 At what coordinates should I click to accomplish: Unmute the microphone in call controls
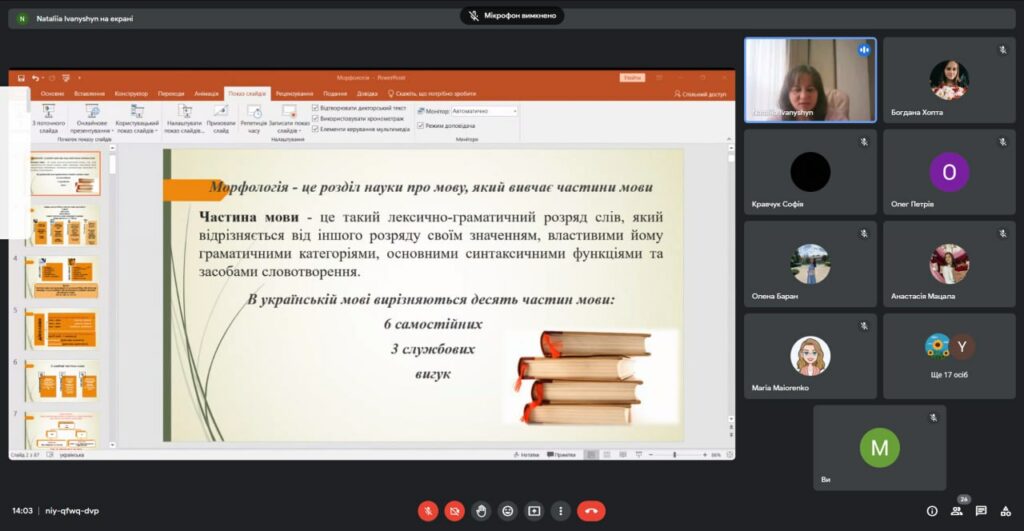point(428,511)
